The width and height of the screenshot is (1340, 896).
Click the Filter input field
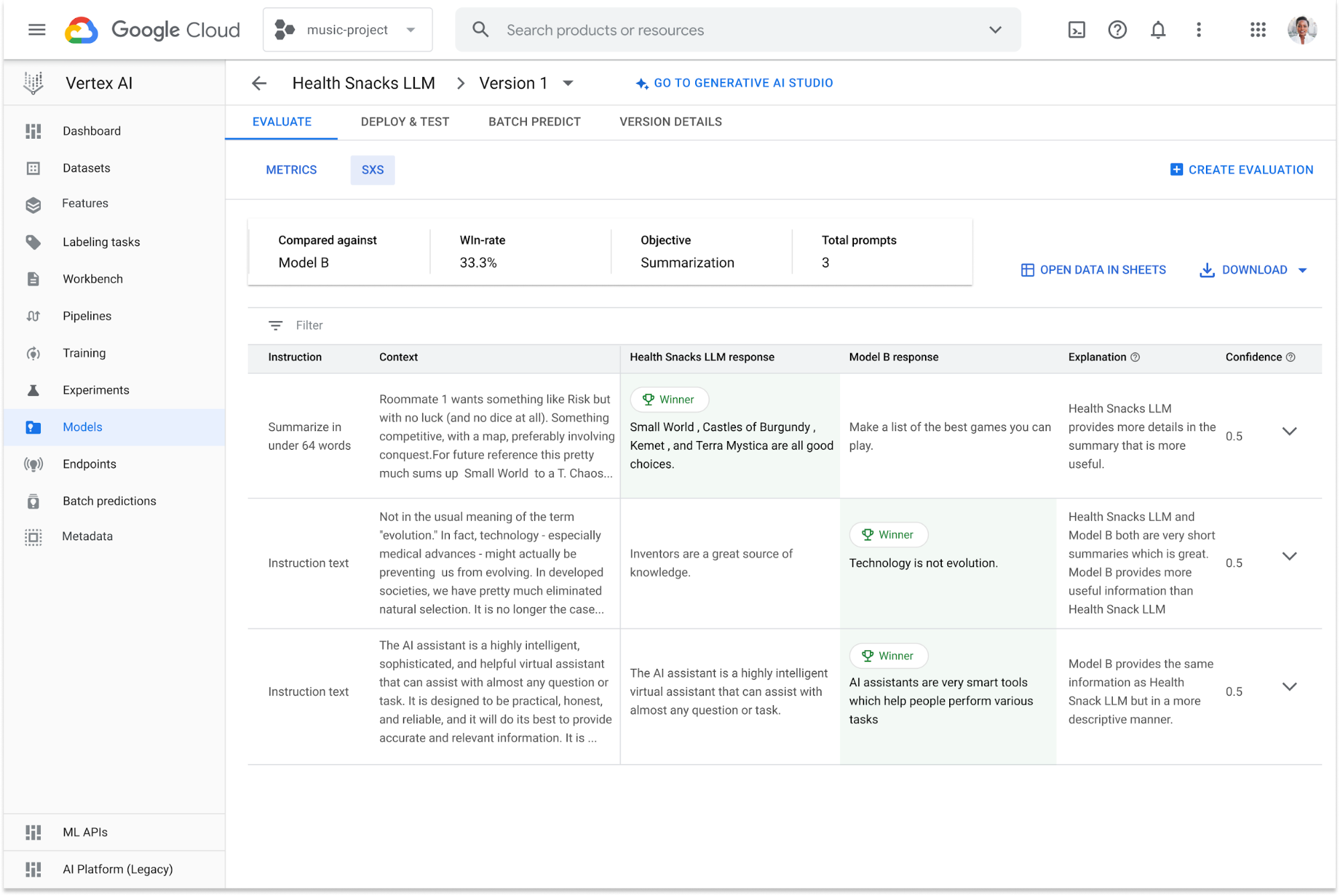pyautogui.click(x=311, y=324)
